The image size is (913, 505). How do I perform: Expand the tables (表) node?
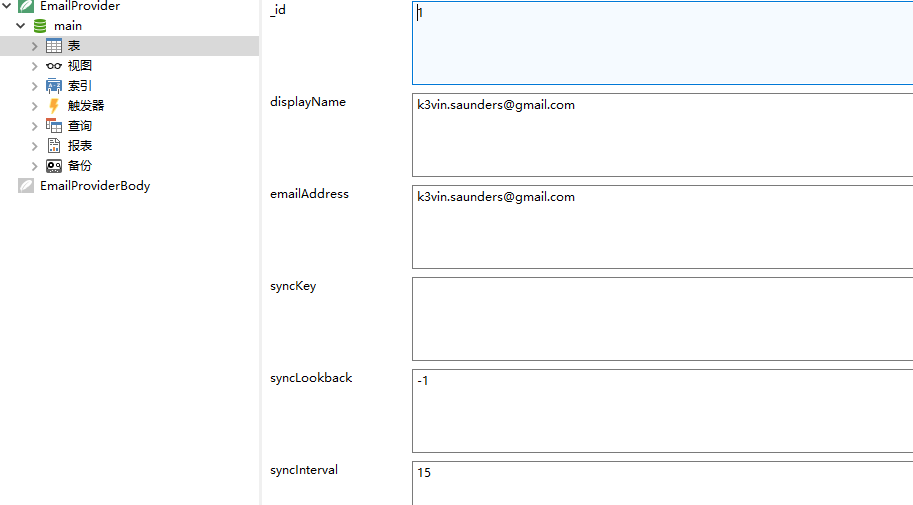coord(34,46)
